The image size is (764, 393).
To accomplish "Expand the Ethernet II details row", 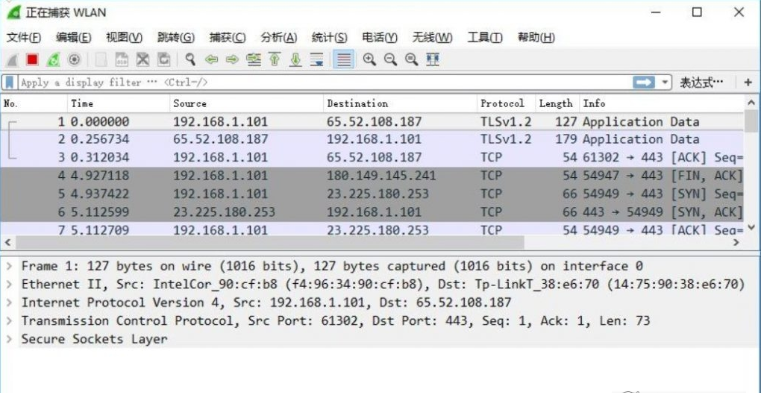I will (x=9, y=284).
